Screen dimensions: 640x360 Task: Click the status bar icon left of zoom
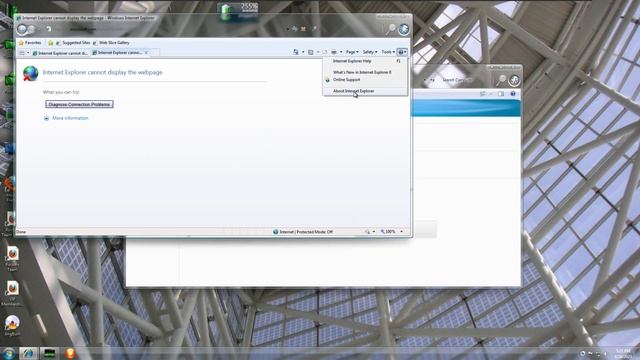click(367, 232)
